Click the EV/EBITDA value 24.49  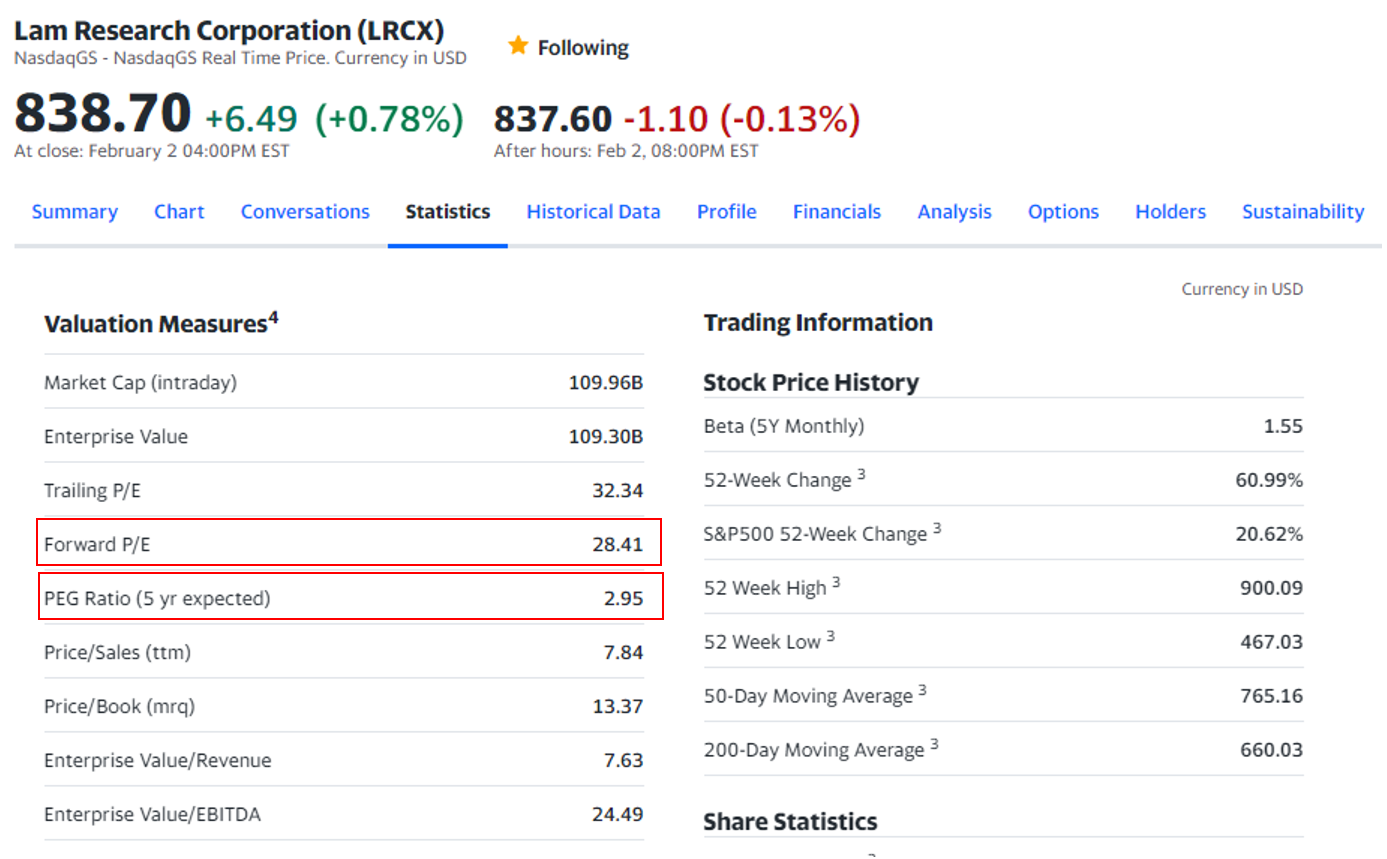pyautogui.click(x=617, y=814)
